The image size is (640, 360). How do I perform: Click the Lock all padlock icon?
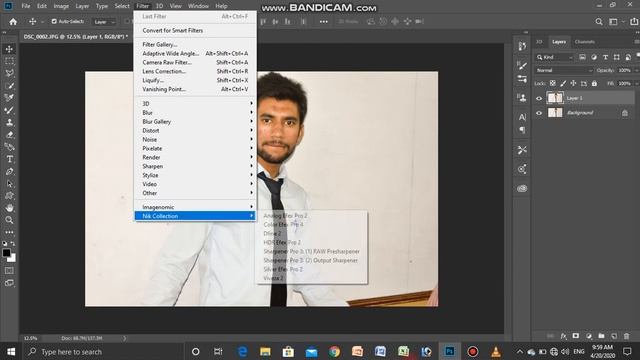pos(594,83)
